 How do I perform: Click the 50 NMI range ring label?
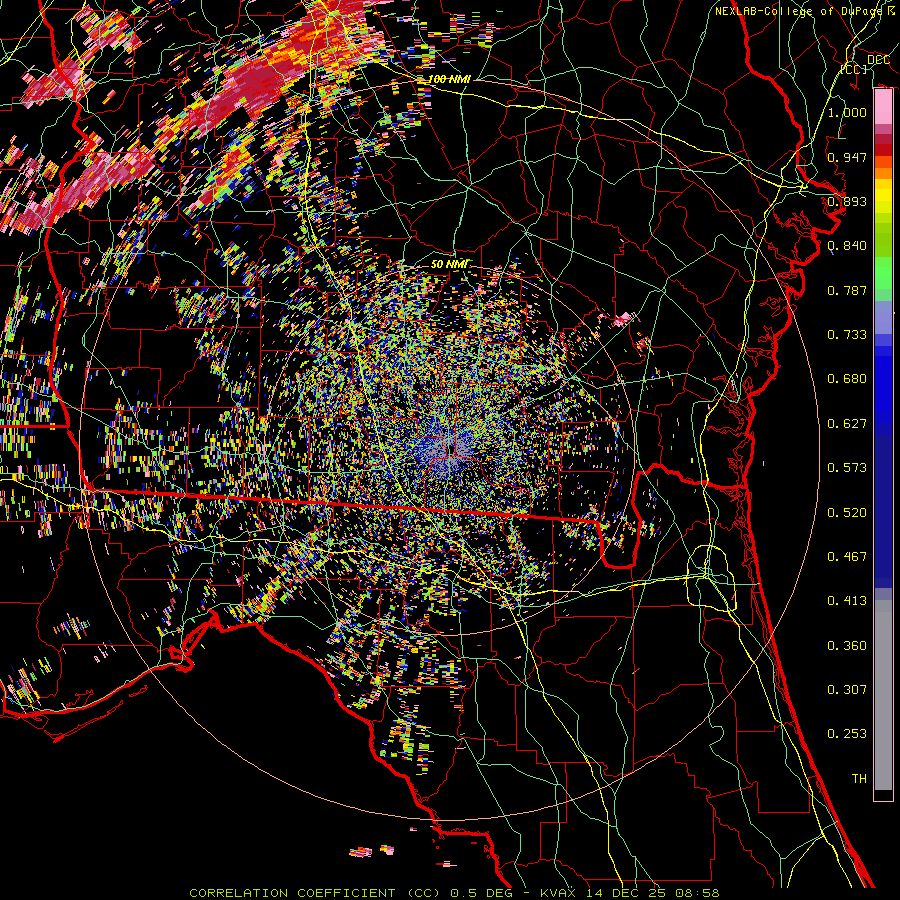pos(449,263)
